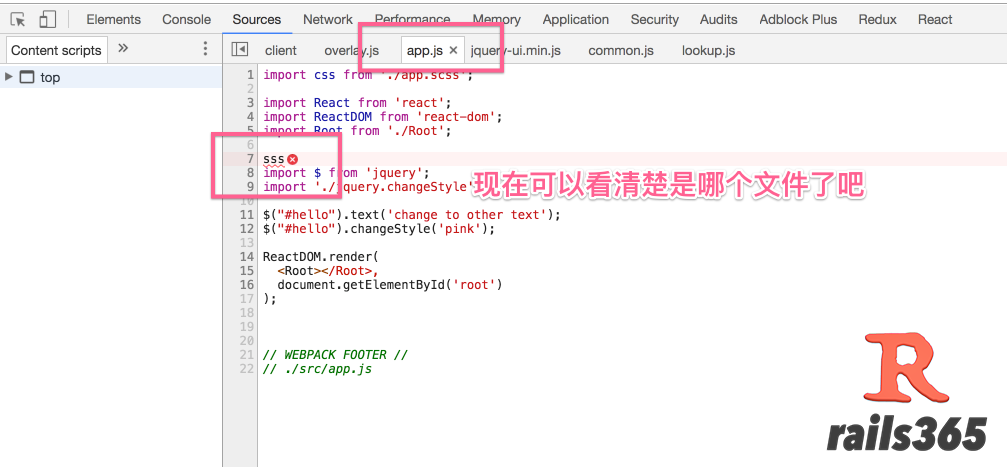Switch to the React devtools tab
1007x467 pixels.
coord(935,19)
